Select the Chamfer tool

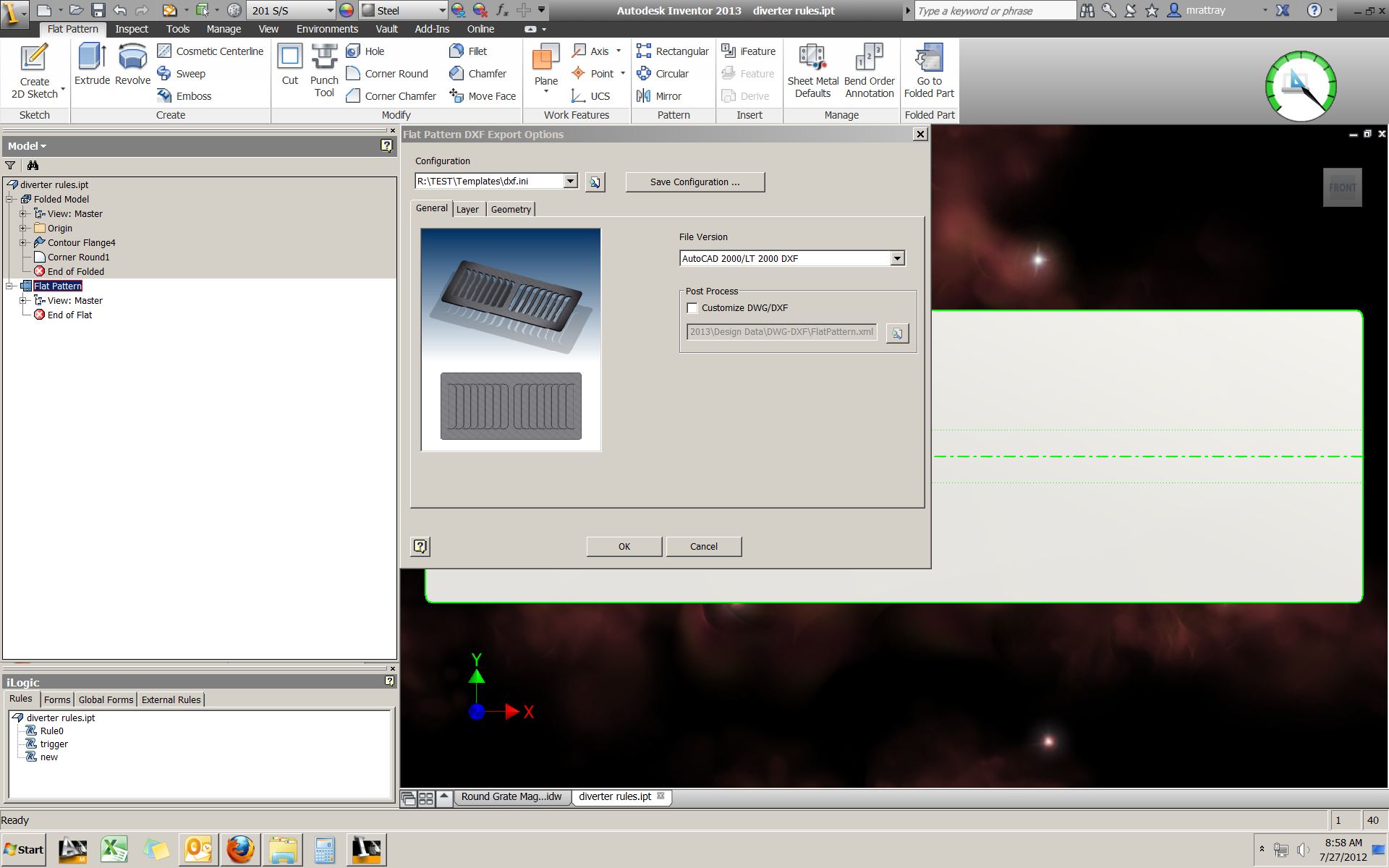click(x=477, y=74)
